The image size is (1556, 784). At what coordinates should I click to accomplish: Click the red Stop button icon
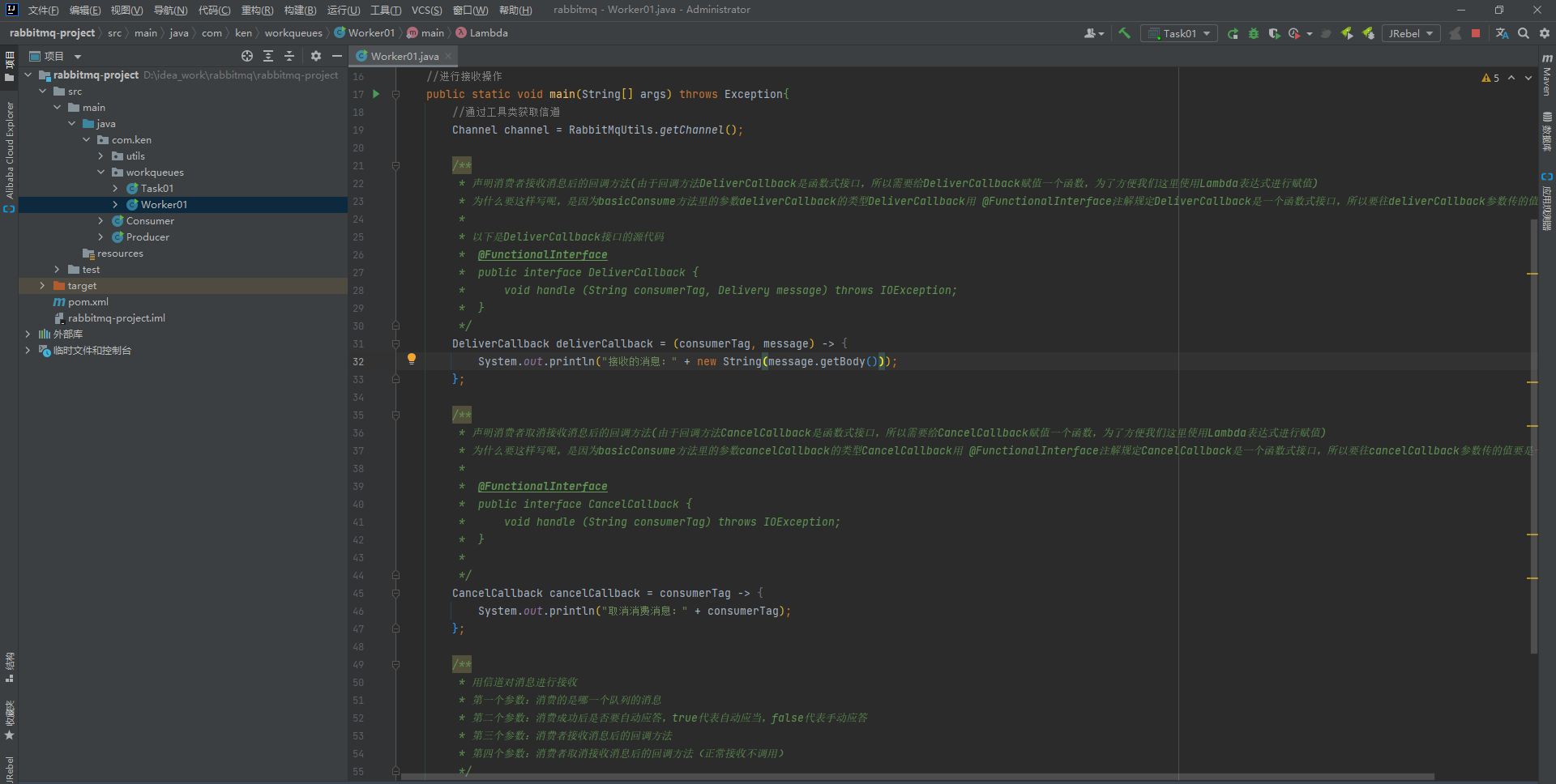pos(1476,33)
